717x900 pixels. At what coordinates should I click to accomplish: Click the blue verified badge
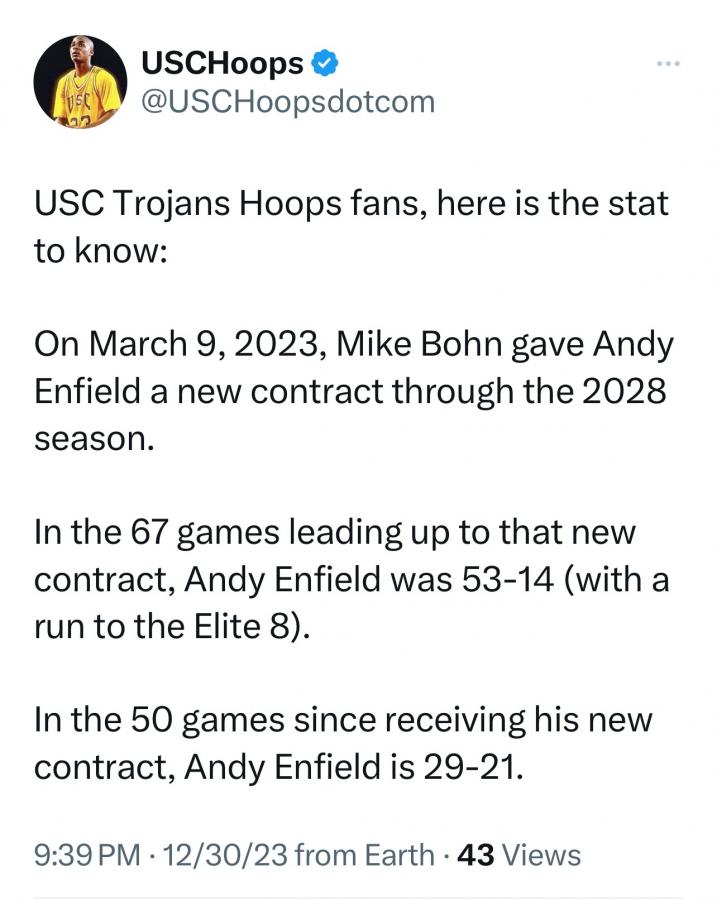(x=325, y=64)
